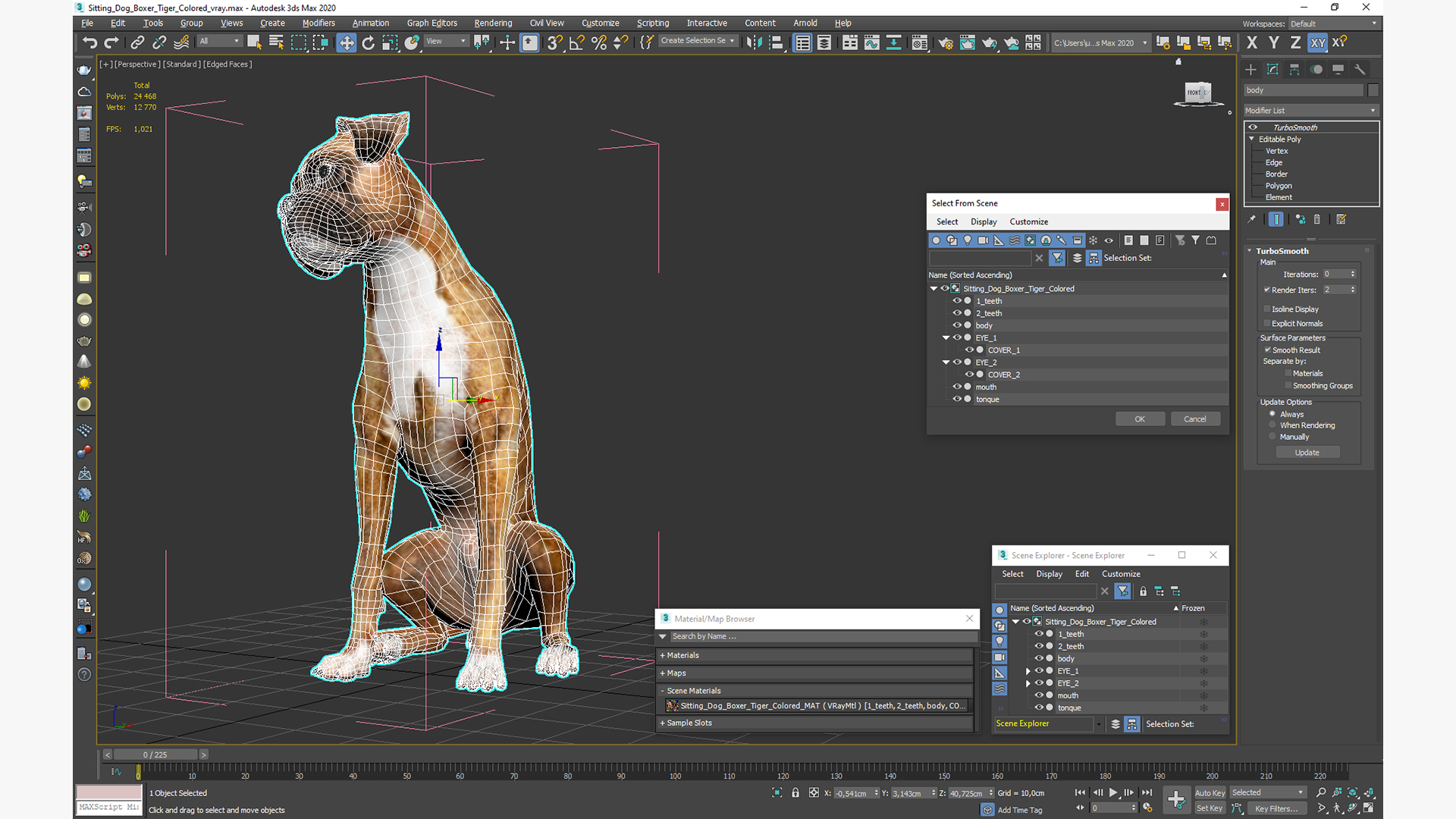
Task: Activate the Select and Move tool
Action: click(346, 42)
